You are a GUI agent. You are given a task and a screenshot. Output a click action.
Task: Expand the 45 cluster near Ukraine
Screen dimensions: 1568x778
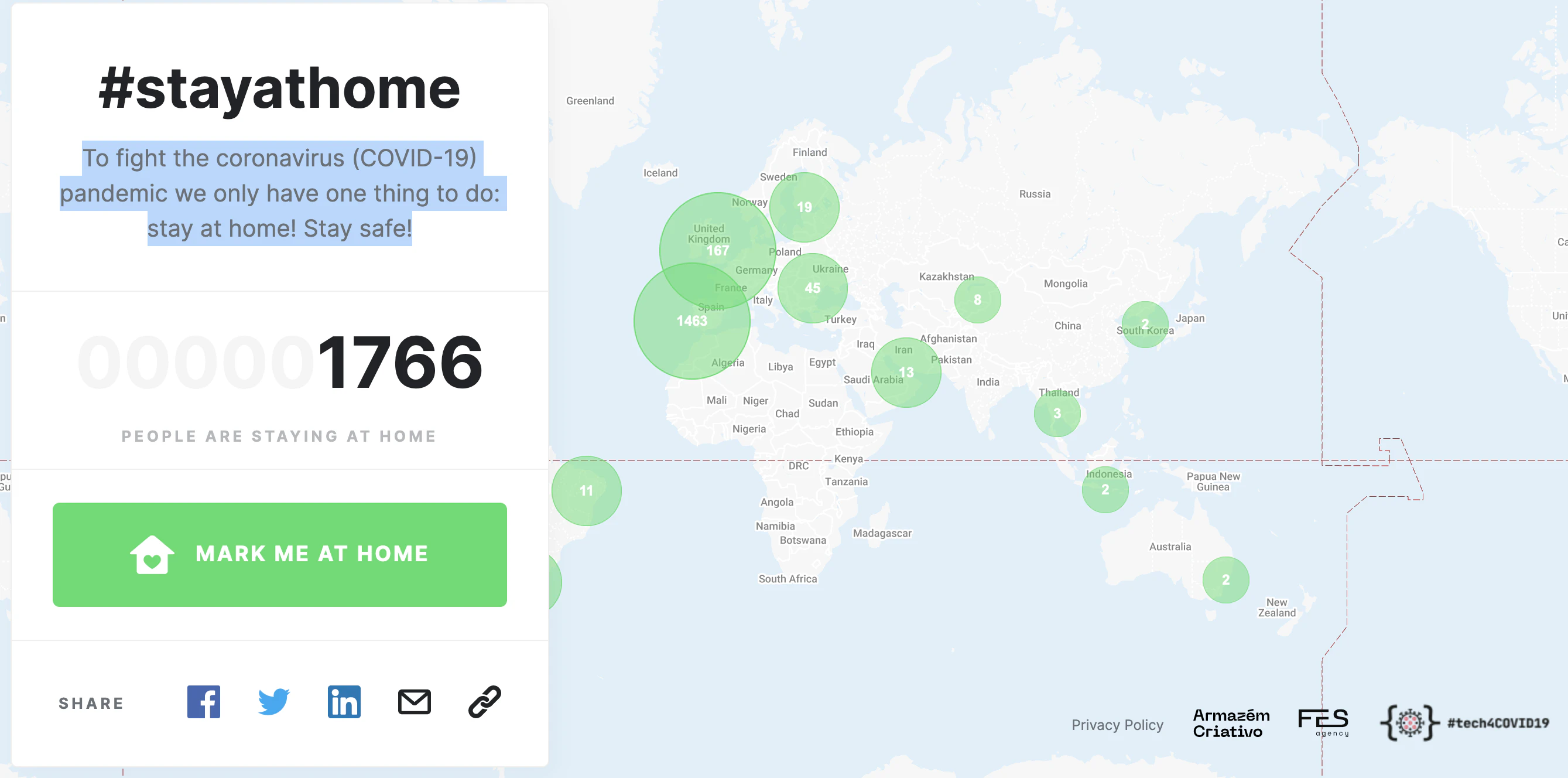(x=812, y=288)
